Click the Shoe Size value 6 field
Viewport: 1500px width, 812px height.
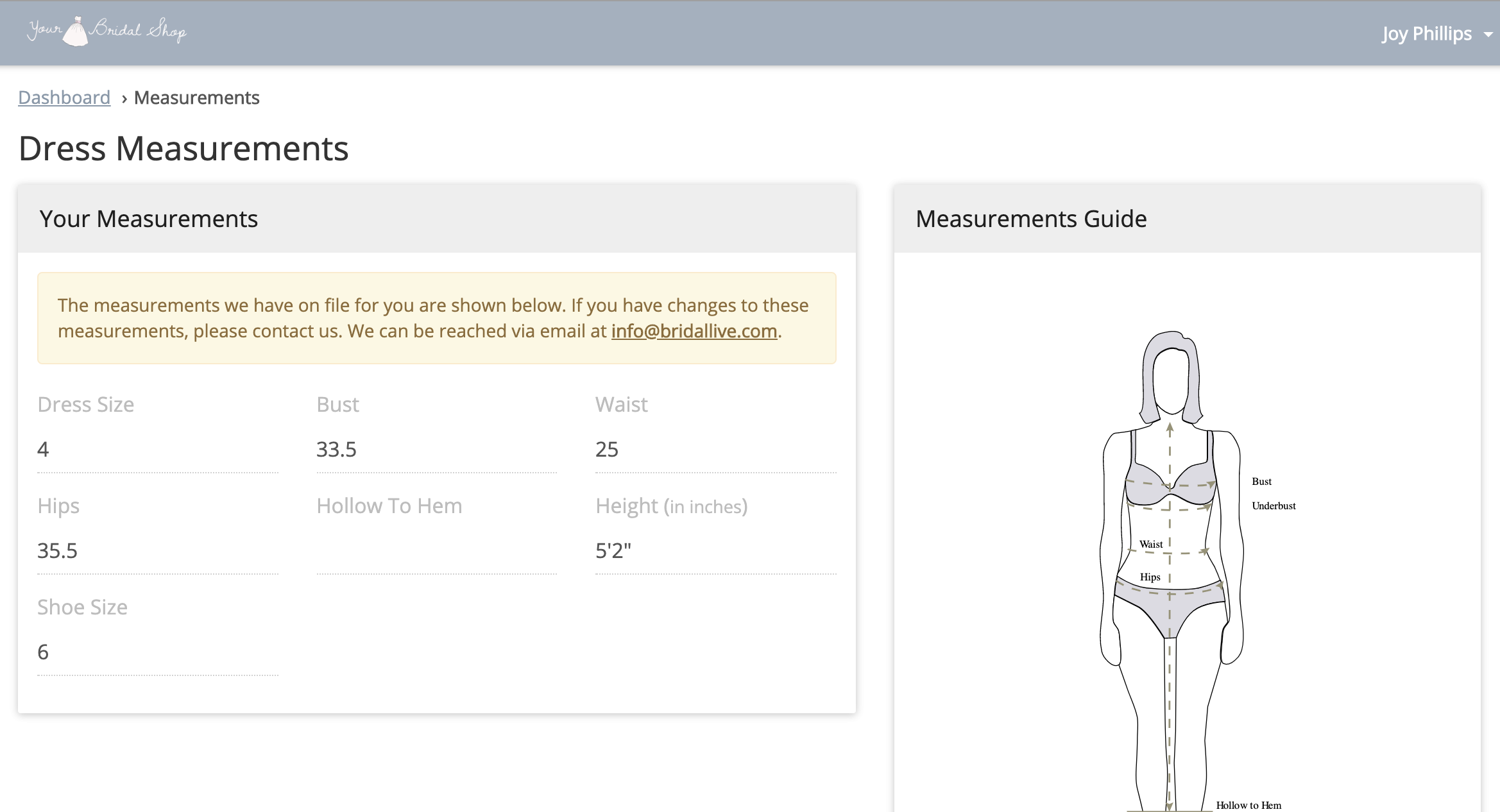coord(158,652)
